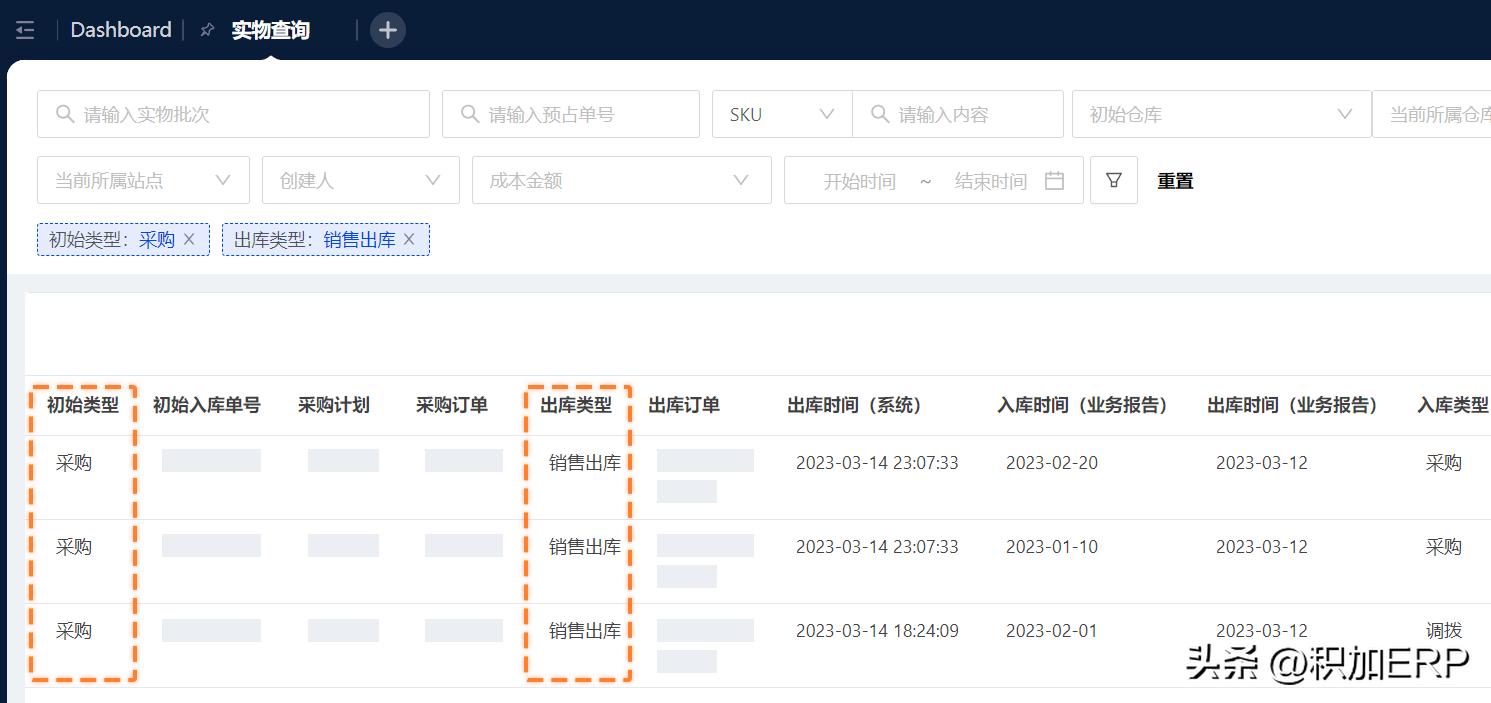Open the filter funnel icon beside the date range
This screenshot has width=1491, height=703.
click(1113, 180)
